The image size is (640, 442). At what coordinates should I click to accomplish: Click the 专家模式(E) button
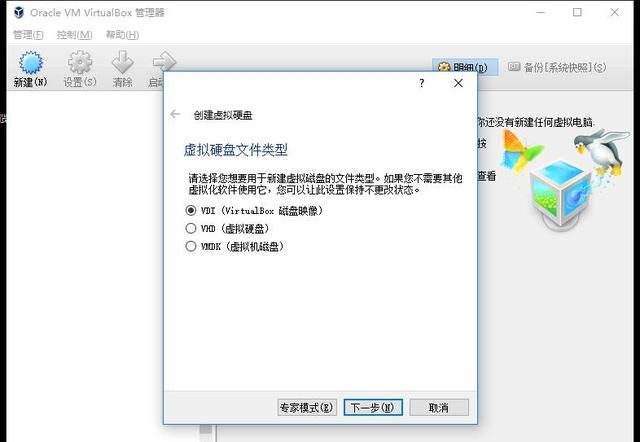[x=307, y=407]
